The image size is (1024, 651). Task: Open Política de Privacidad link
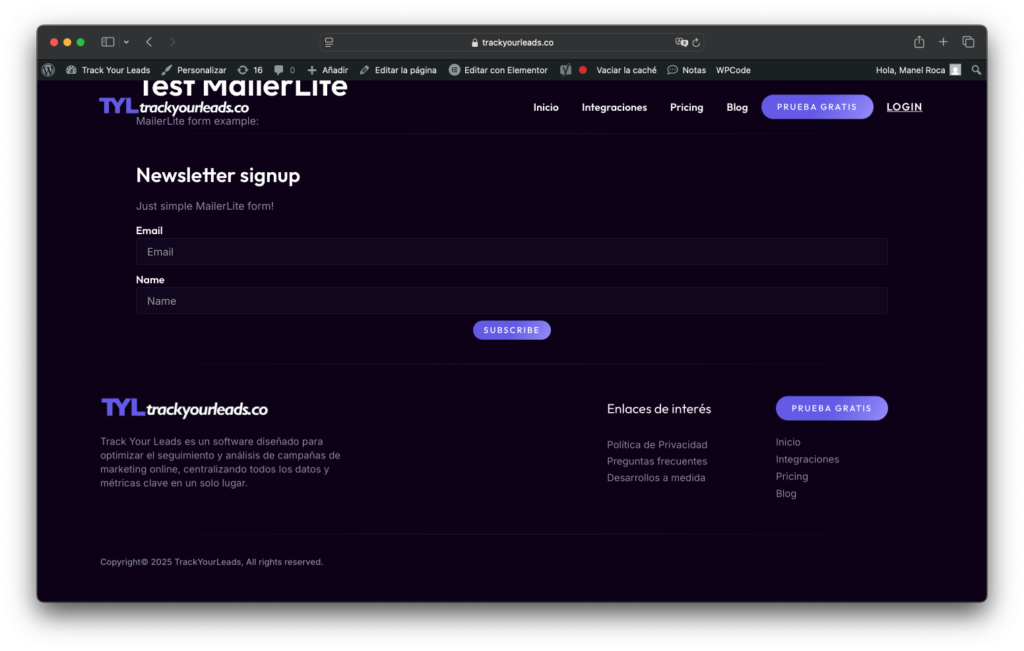pyautogui.click(x=657, y=445)
